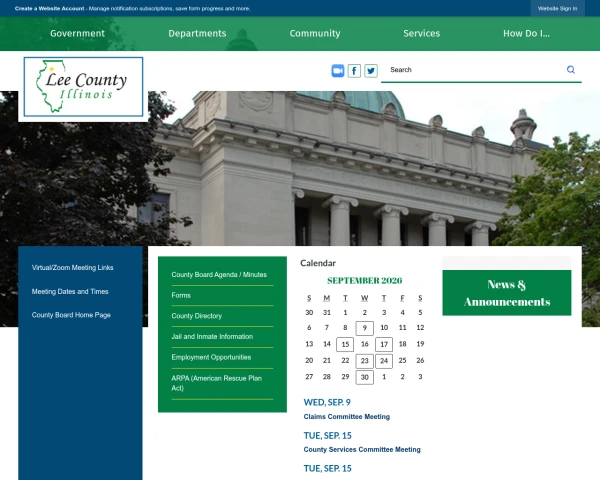Screen dimensions: 600x480
Task: Open Virtual/Zoom Meeting Links
Action: click(x=72, y=268)
